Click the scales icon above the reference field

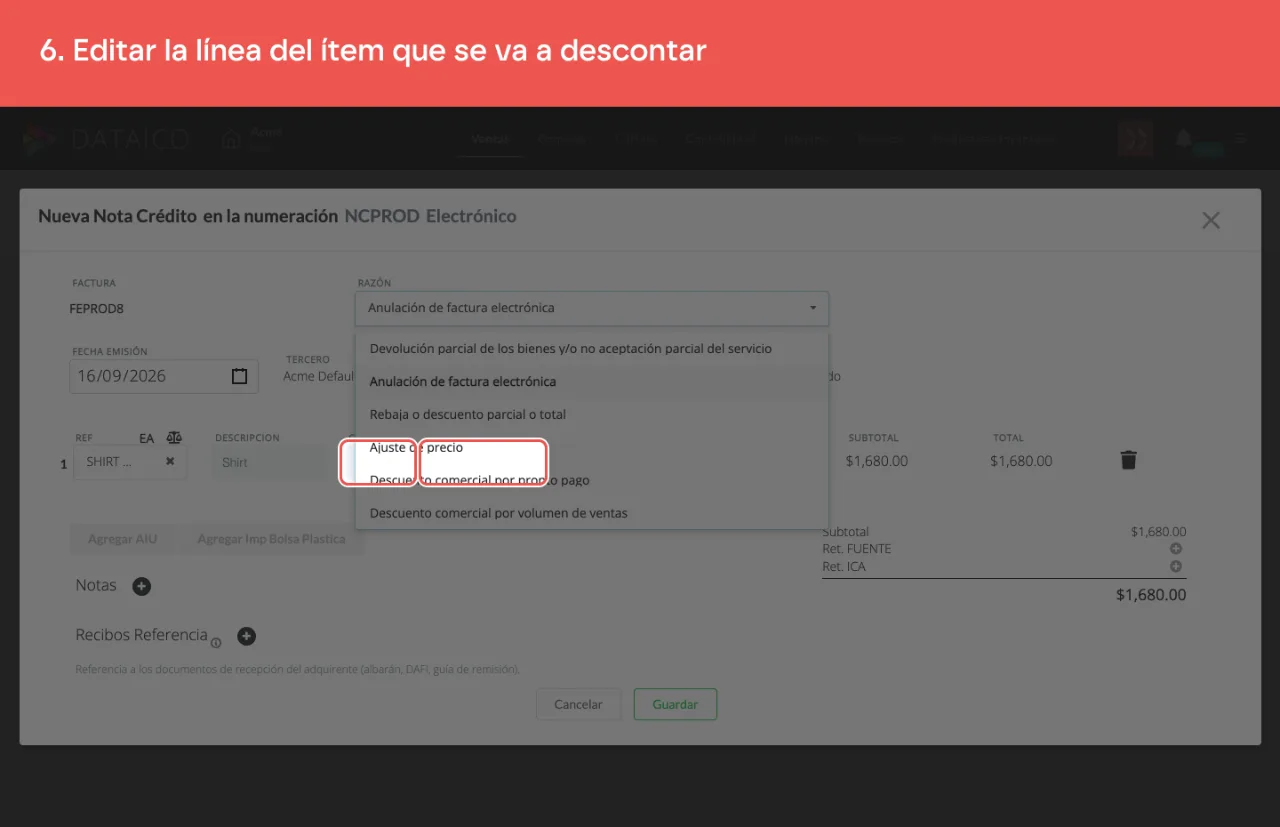[x=175, y=438]
